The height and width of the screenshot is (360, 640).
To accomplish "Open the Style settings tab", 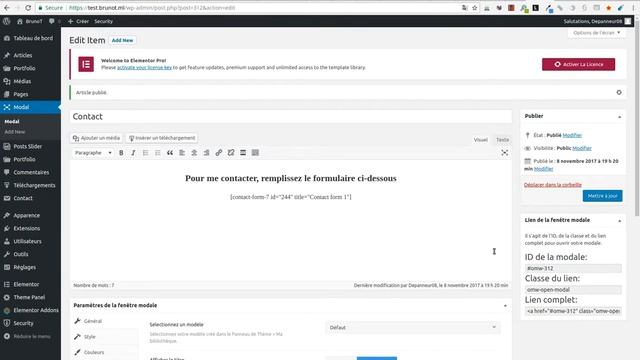I will (89, 337).
